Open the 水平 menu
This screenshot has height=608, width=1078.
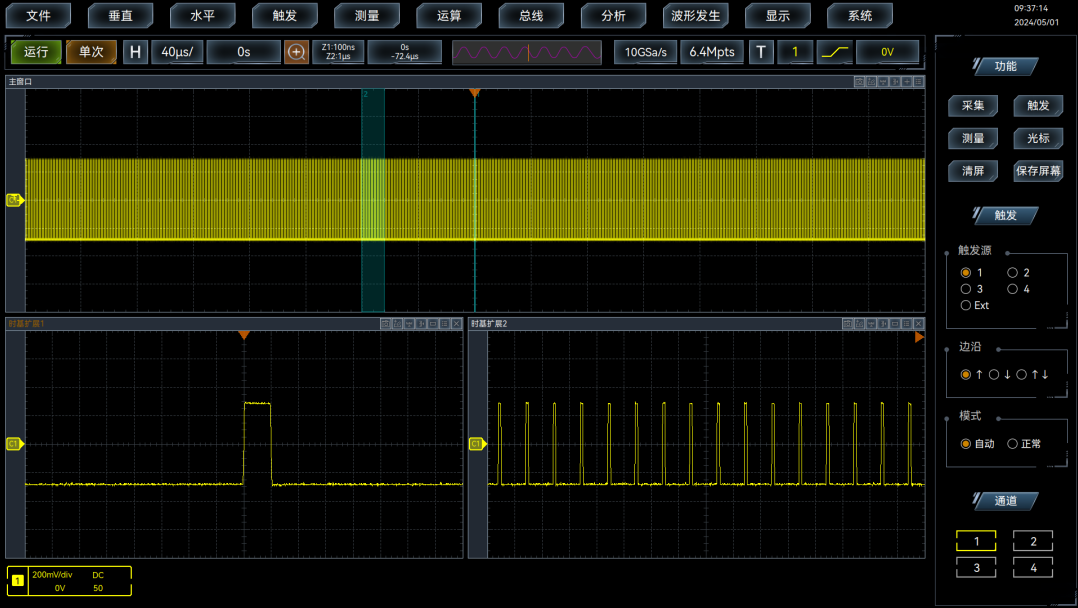(202, 15)
